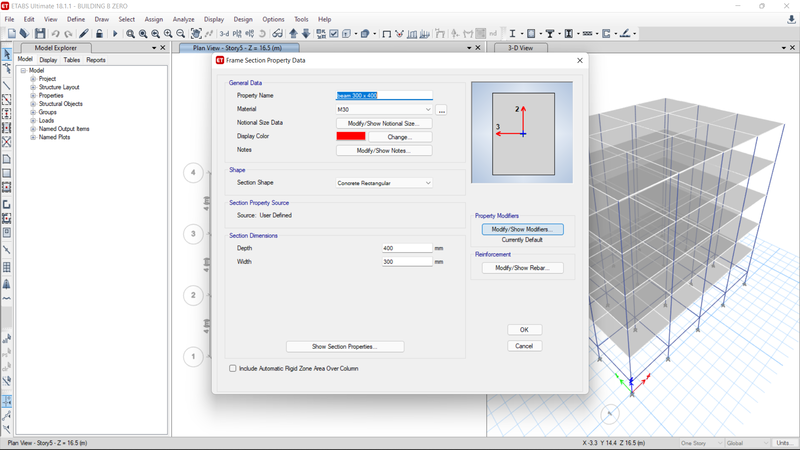
Task: Click the Rubber Band Zoom magnifier icon
Action: (131, 34)
